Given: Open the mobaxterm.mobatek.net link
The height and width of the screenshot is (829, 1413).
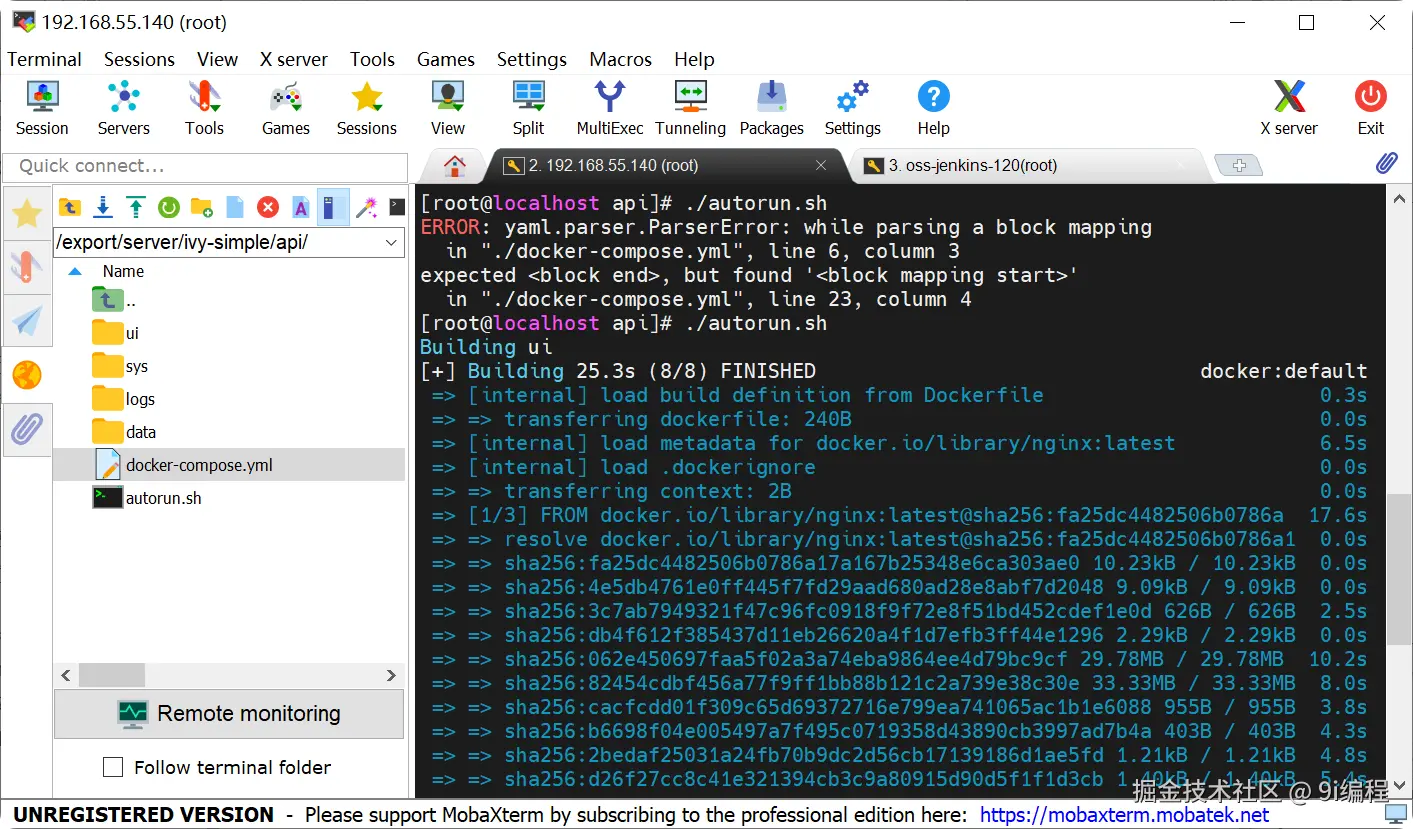Looking at the screenshot, I should point(1124,815).
